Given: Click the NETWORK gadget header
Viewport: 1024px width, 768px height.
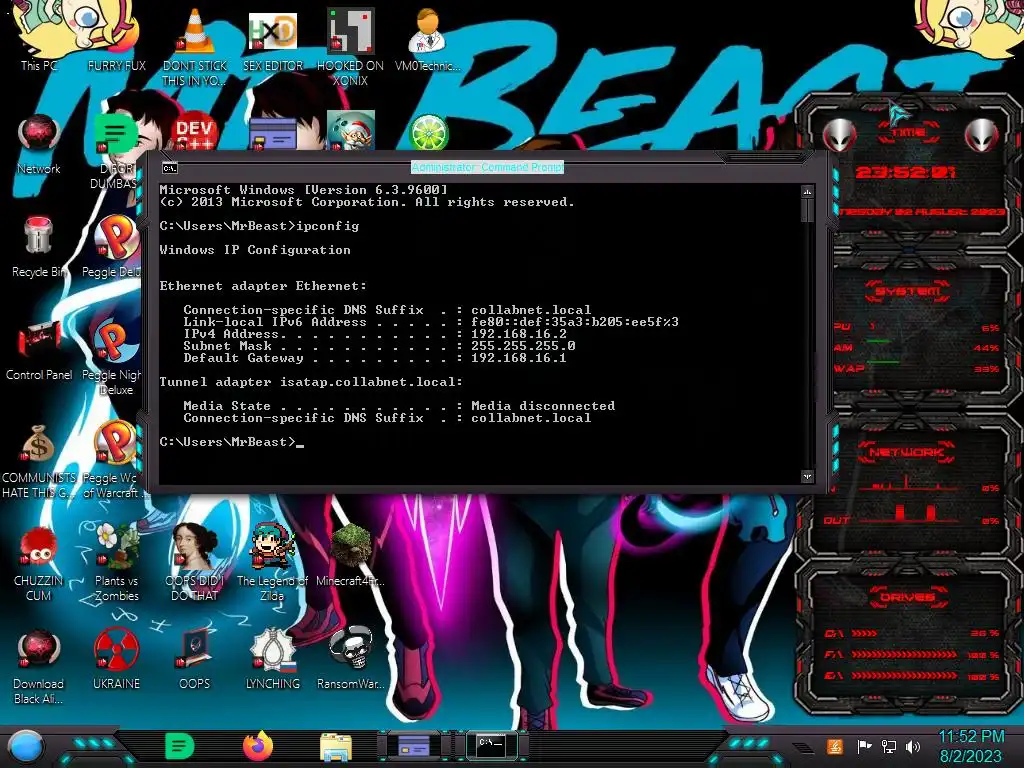Looking at the screenshot, I should (x=908, y=452).
